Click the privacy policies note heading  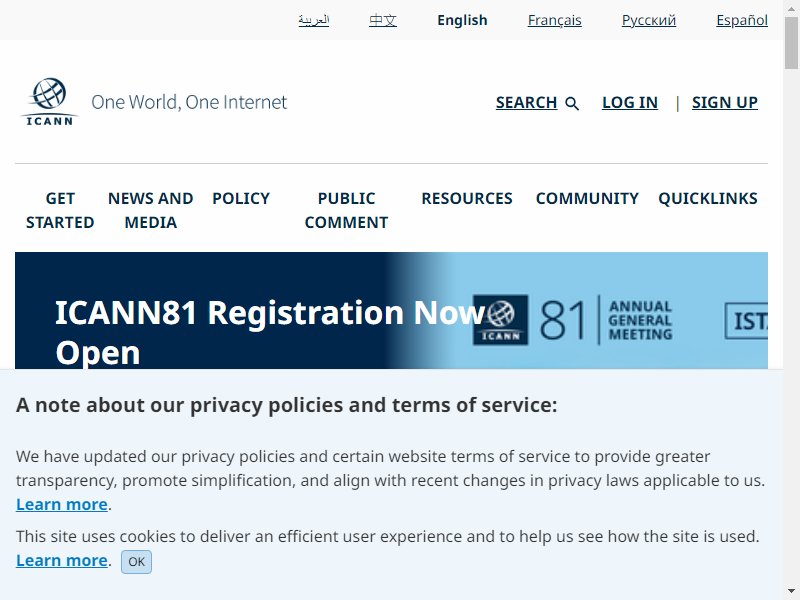coord(287,405)
